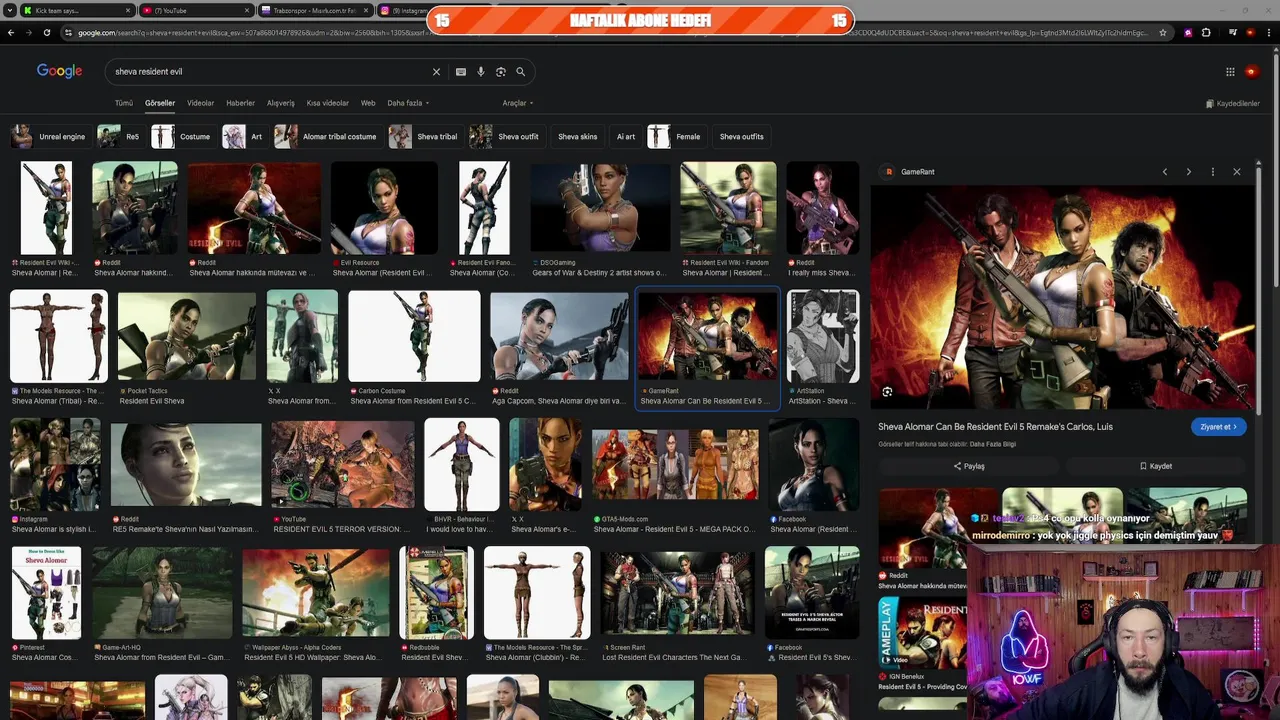Select the Costume filter chip

point(183,137)
